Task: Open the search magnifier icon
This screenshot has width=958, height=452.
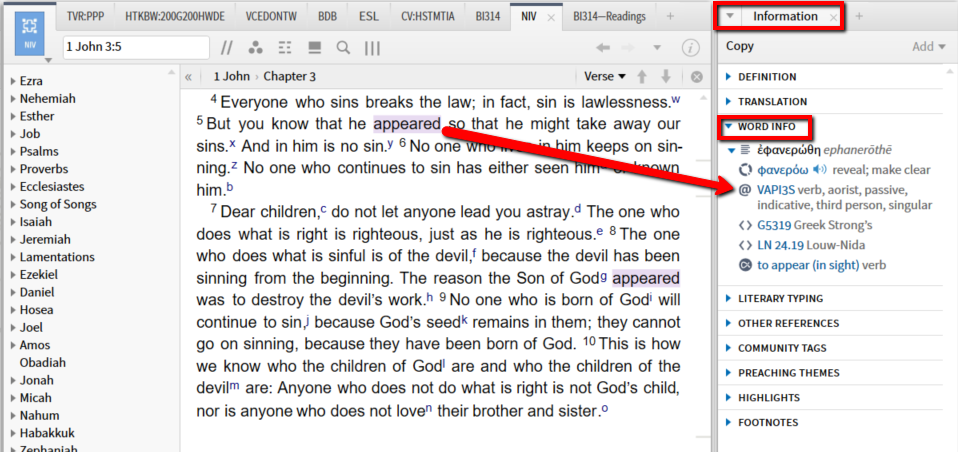Action: coord(344,48)
